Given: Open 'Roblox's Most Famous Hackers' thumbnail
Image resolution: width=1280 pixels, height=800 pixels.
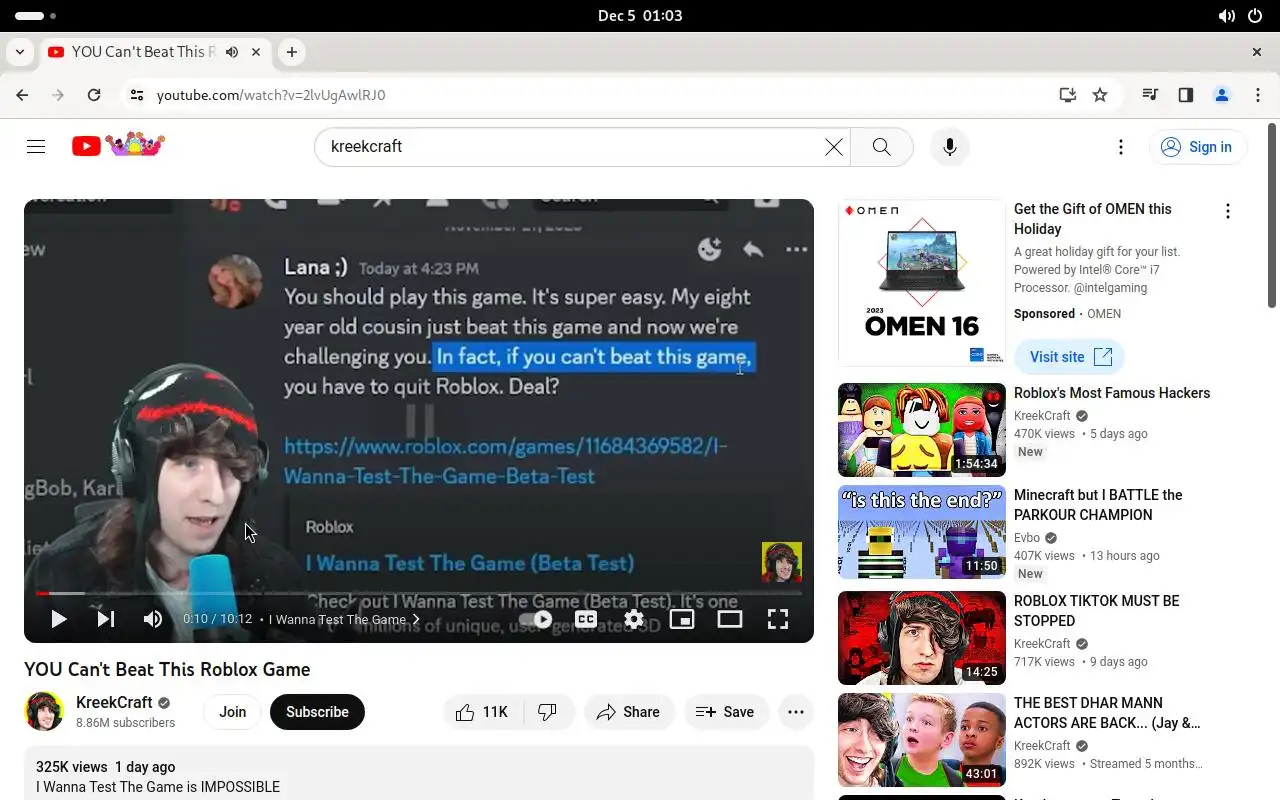Looking at the screenshot, I should pos(922,430).
